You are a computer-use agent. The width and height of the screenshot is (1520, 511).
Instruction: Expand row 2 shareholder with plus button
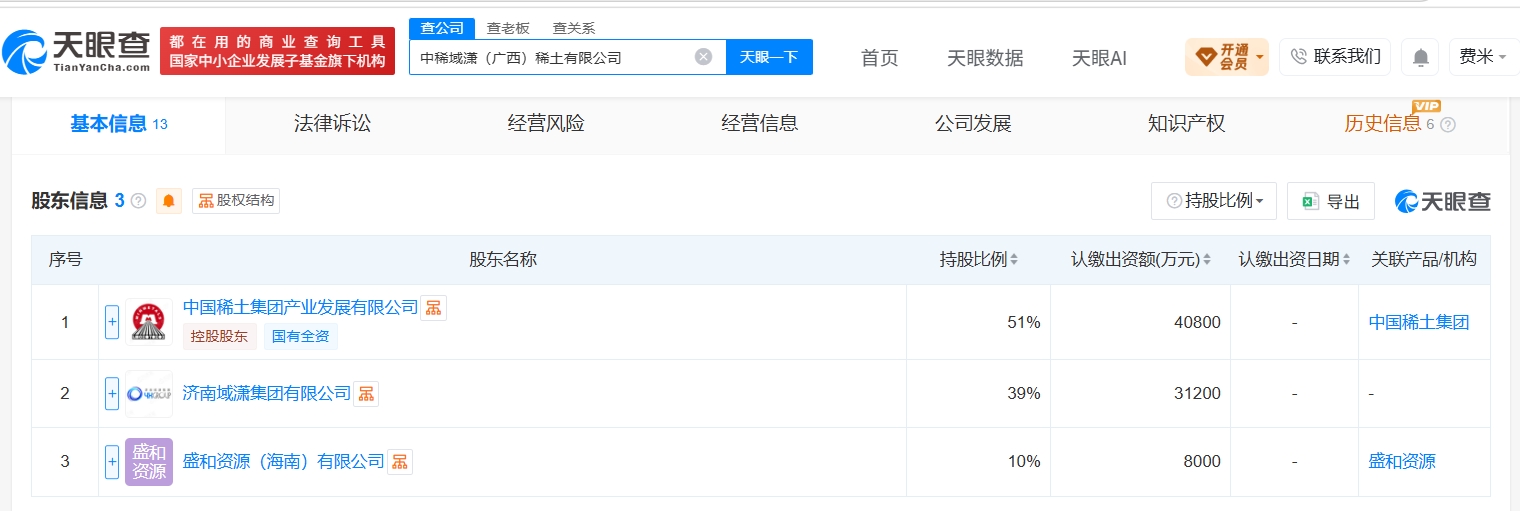tap(112, 394)
